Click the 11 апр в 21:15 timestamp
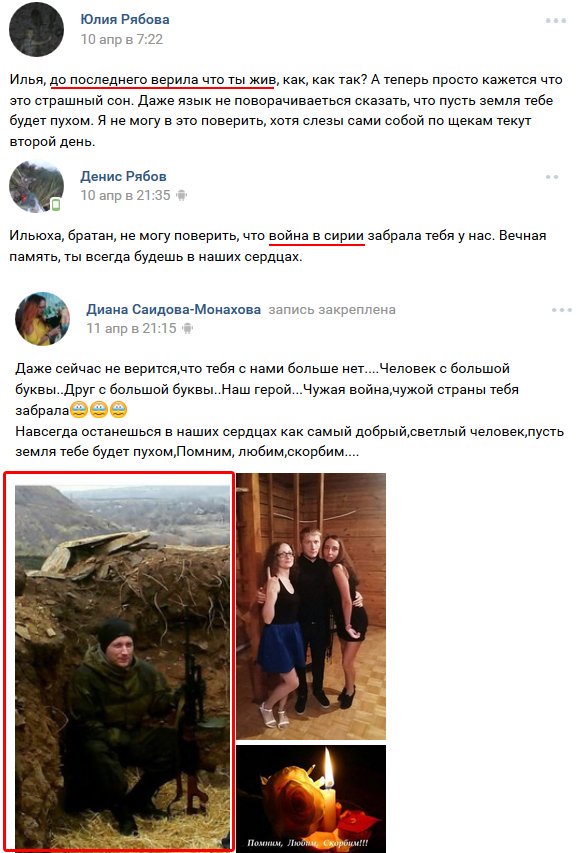 click(x=132, y=328)
